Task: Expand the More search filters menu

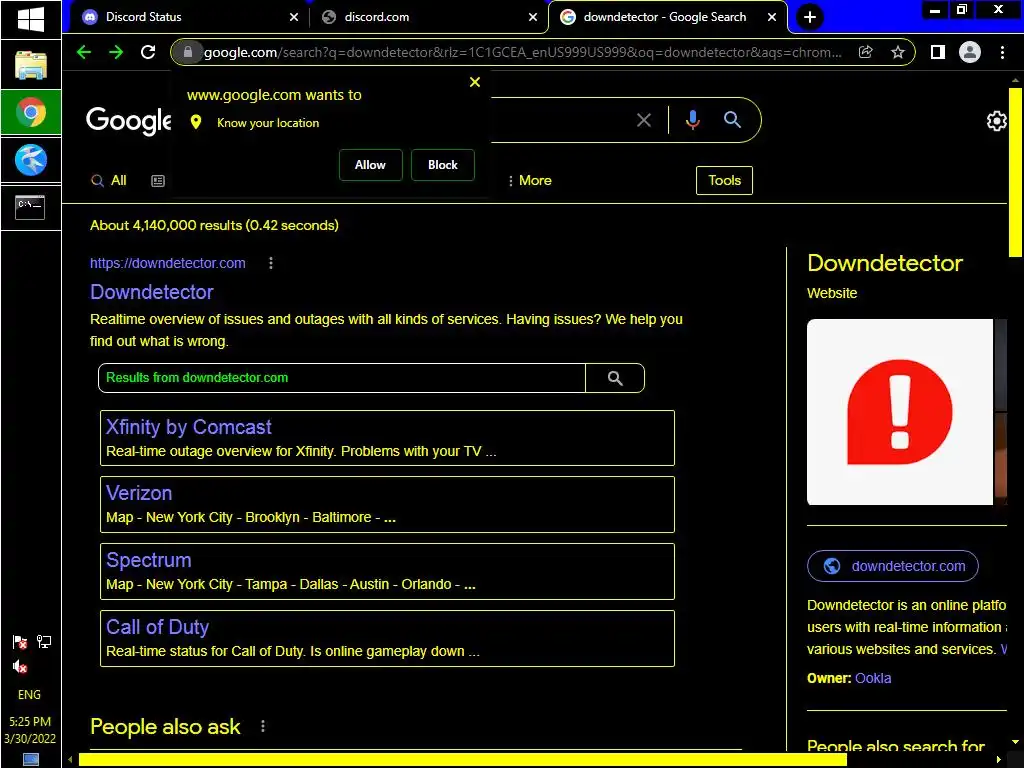Action: coord(530,181)
